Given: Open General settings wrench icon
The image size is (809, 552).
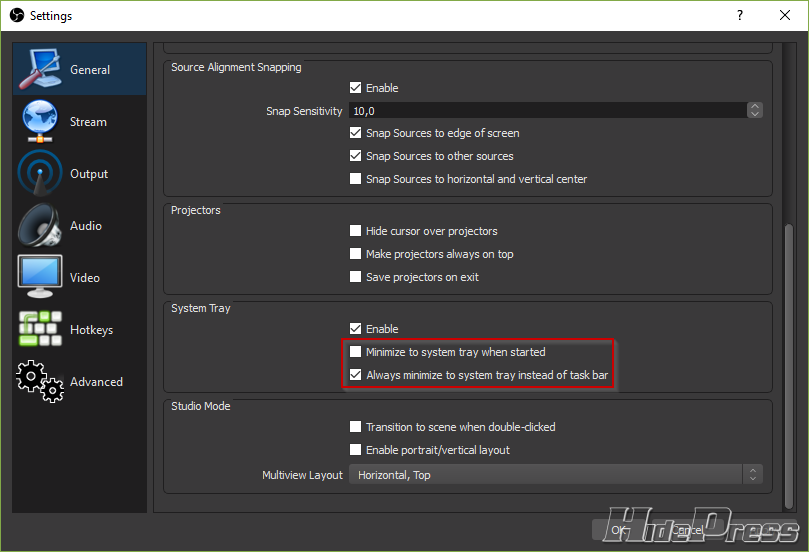Looking at the screenshot, I should (40, 70).
